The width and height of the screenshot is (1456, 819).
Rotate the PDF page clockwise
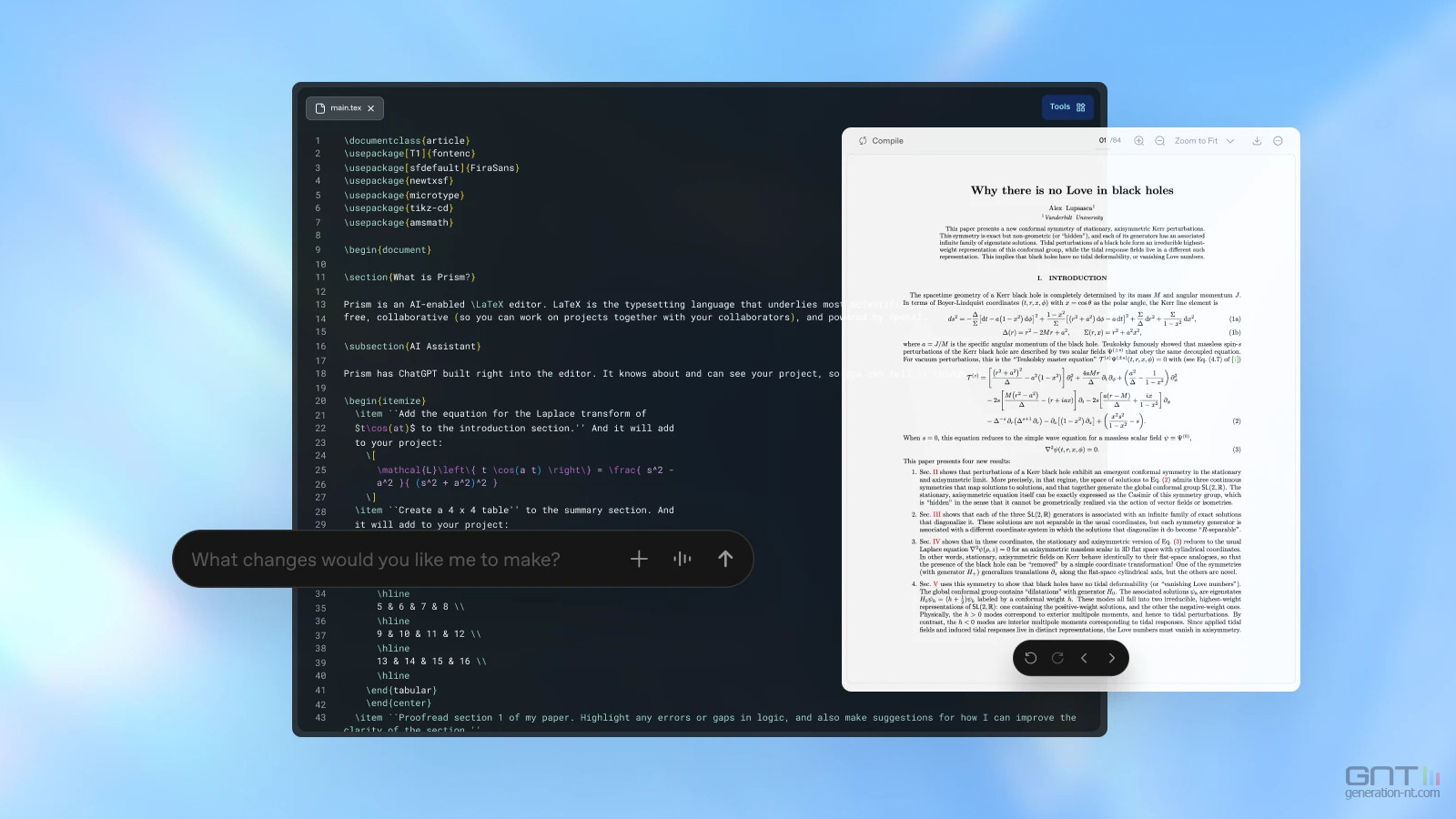tap(1057, 658)
